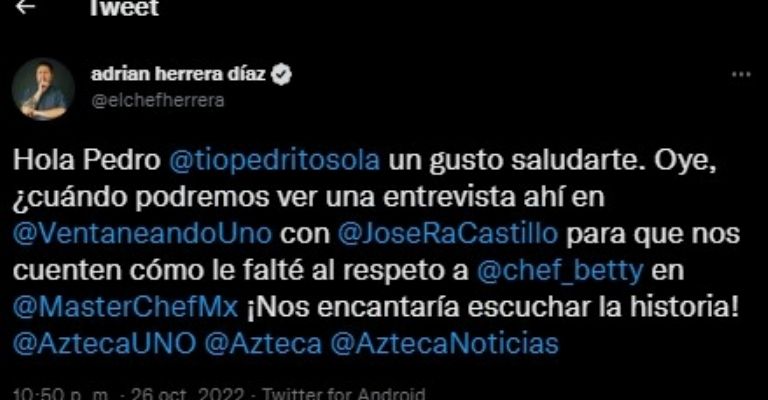Open the @tiopedritosola mention
768x400 pixels.
coord(274,161)
